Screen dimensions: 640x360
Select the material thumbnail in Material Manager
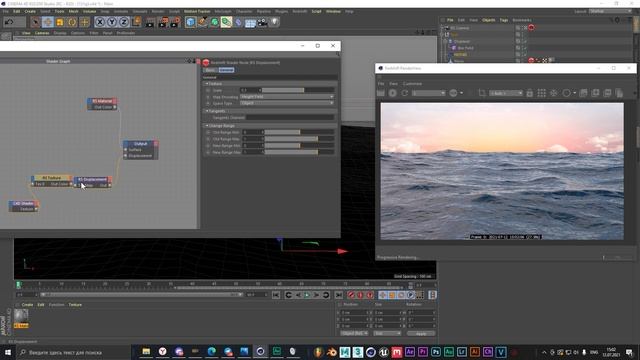coord(21,316)
